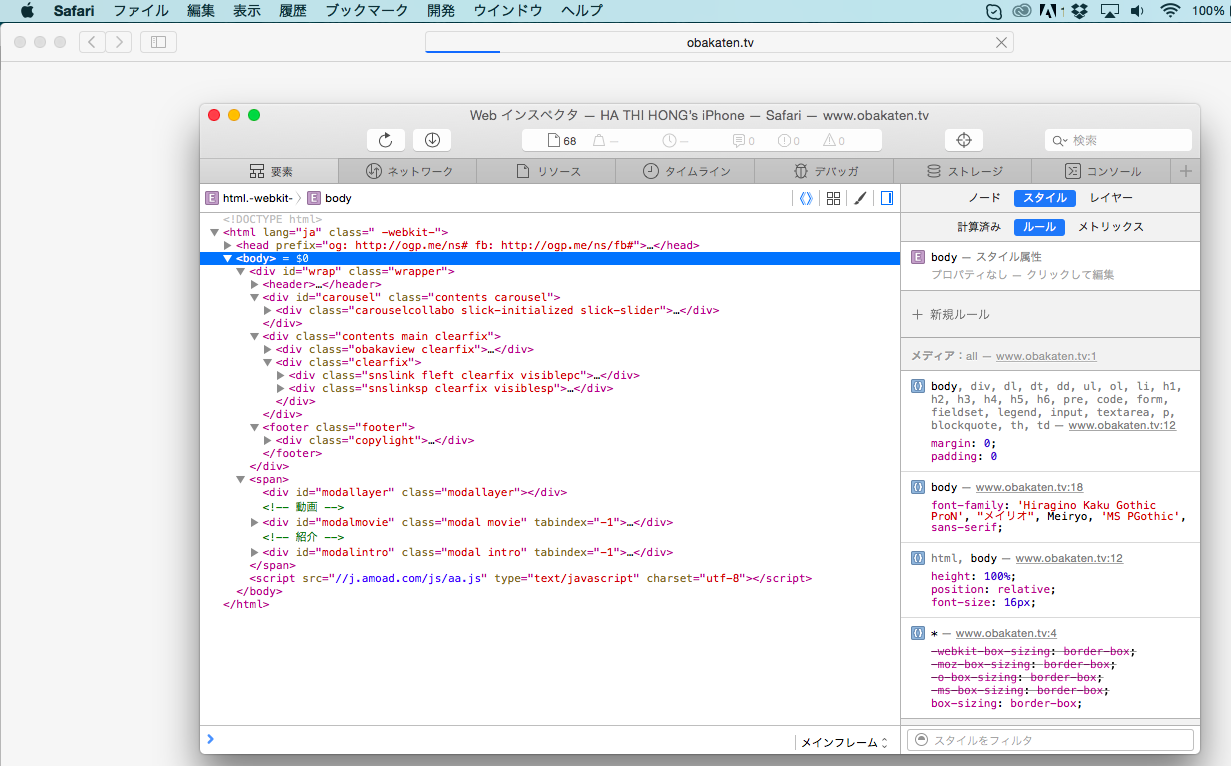Viewport: 1231px width, 766px height.
Task: Click Safari's forward navigation arrow
Action: [x=119, y=42]
